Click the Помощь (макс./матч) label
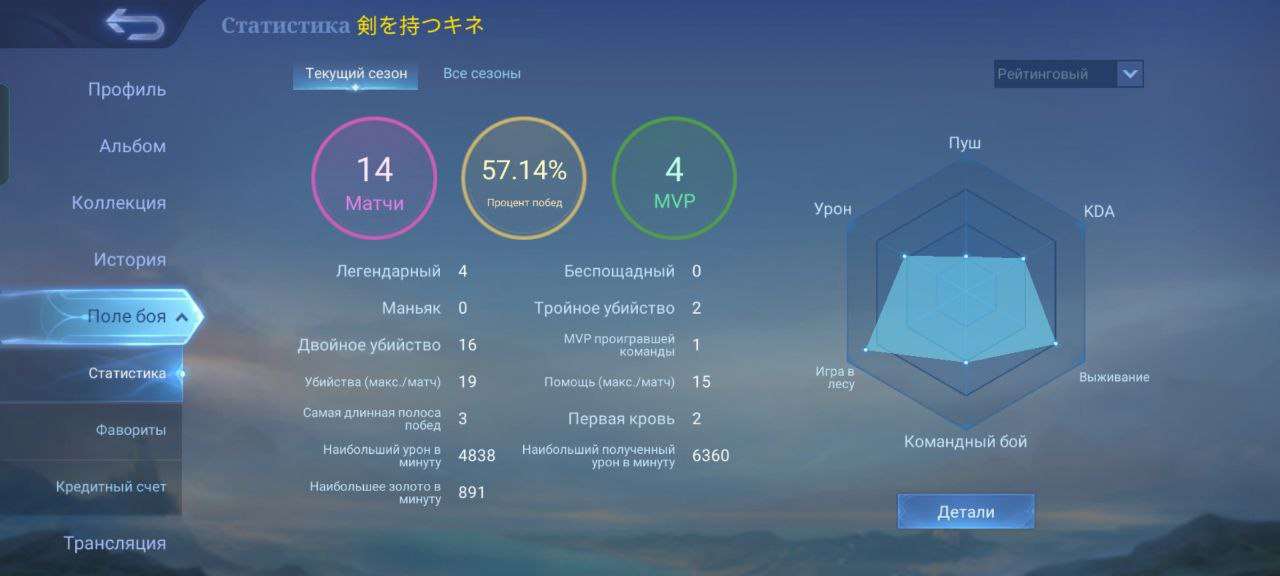Viewport: 1280px width, 576px height. point(609,382)
